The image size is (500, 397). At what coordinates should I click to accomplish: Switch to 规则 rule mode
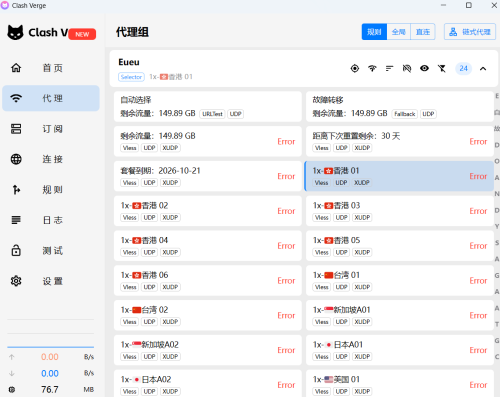pos(374,32)
